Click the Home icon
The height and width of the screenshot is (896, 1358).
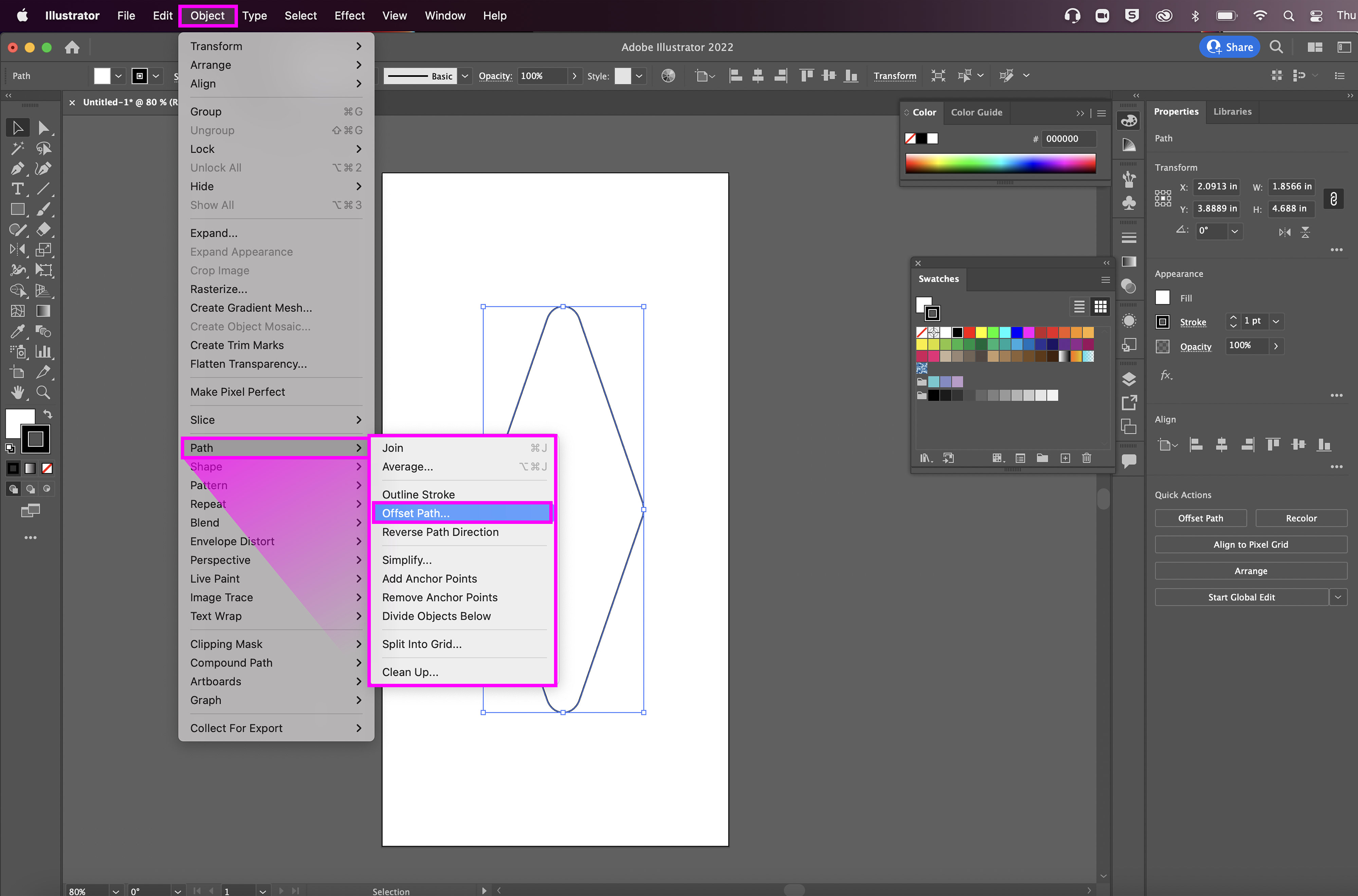pos(72,48)
